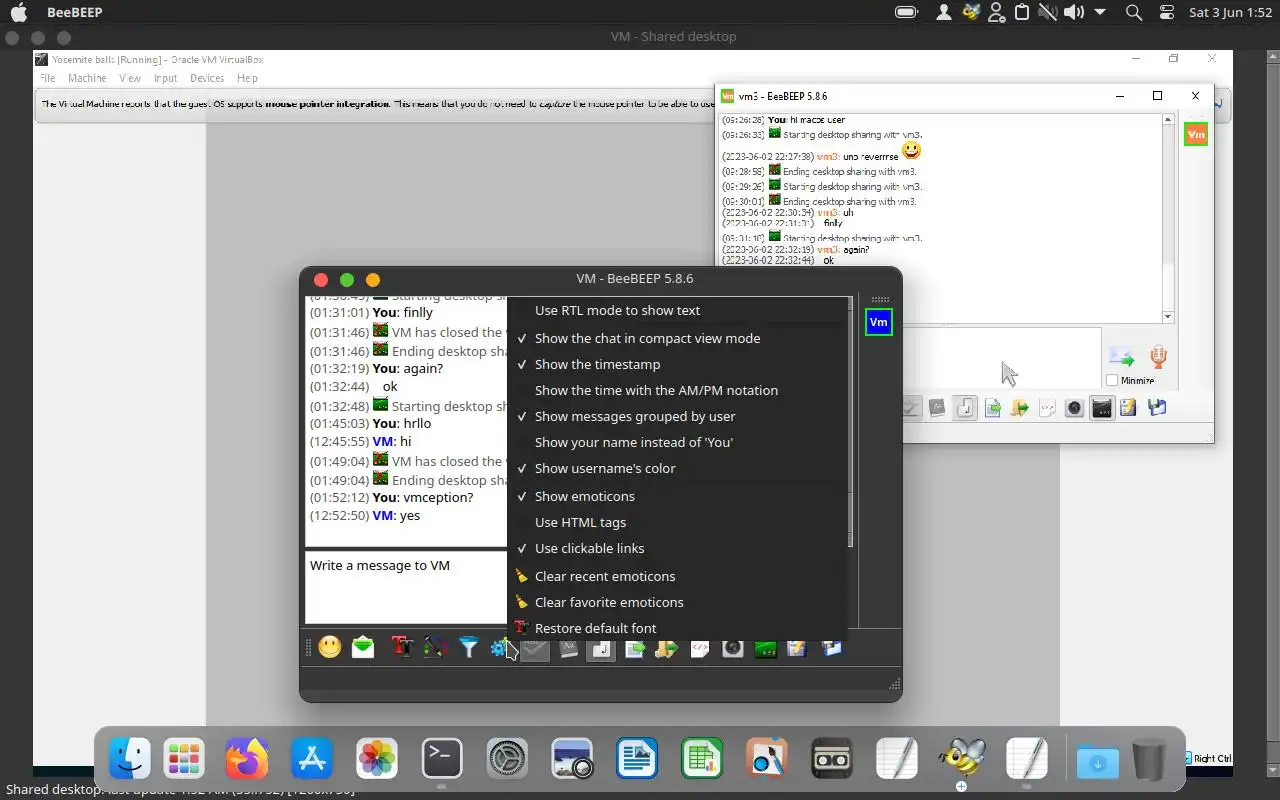Click the vm3 window message input area
The width and height of the screenshot is (1280, 800).
click(x=1000, y=357)
